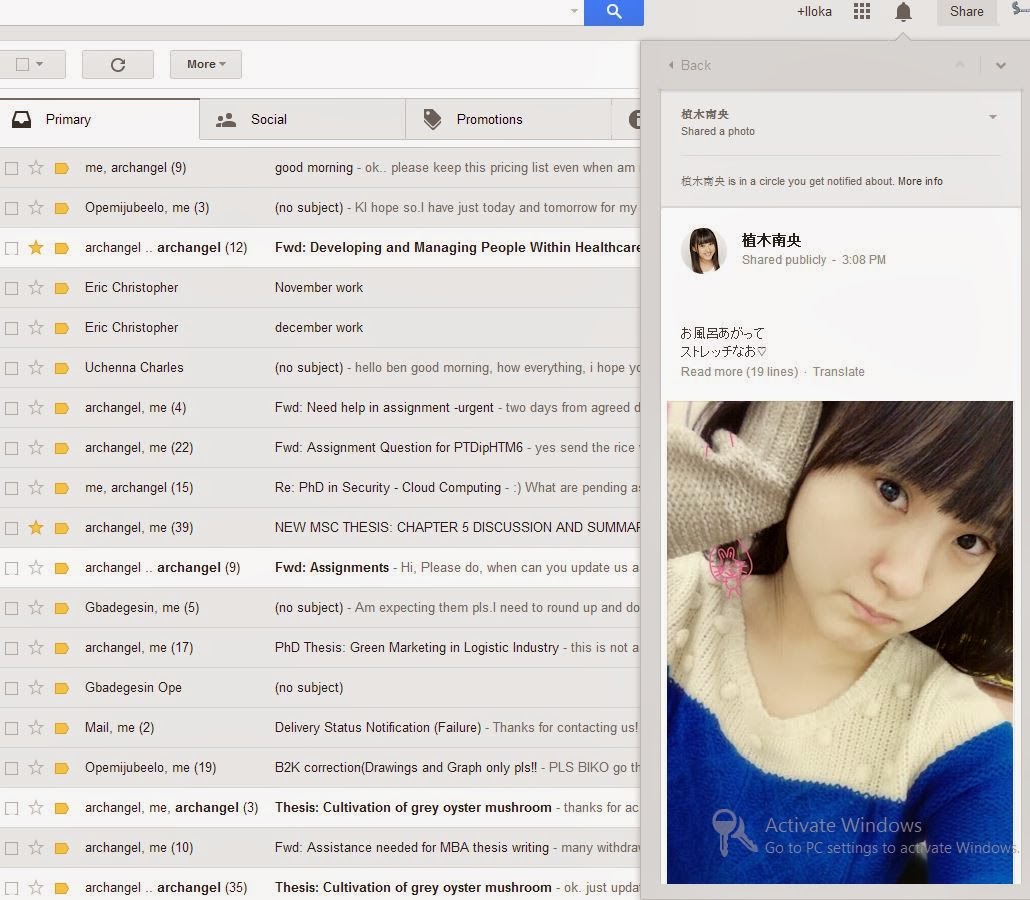The image size is (1030, 900).
Task: Star the good morning email from me, archangel
Action: 36,168
